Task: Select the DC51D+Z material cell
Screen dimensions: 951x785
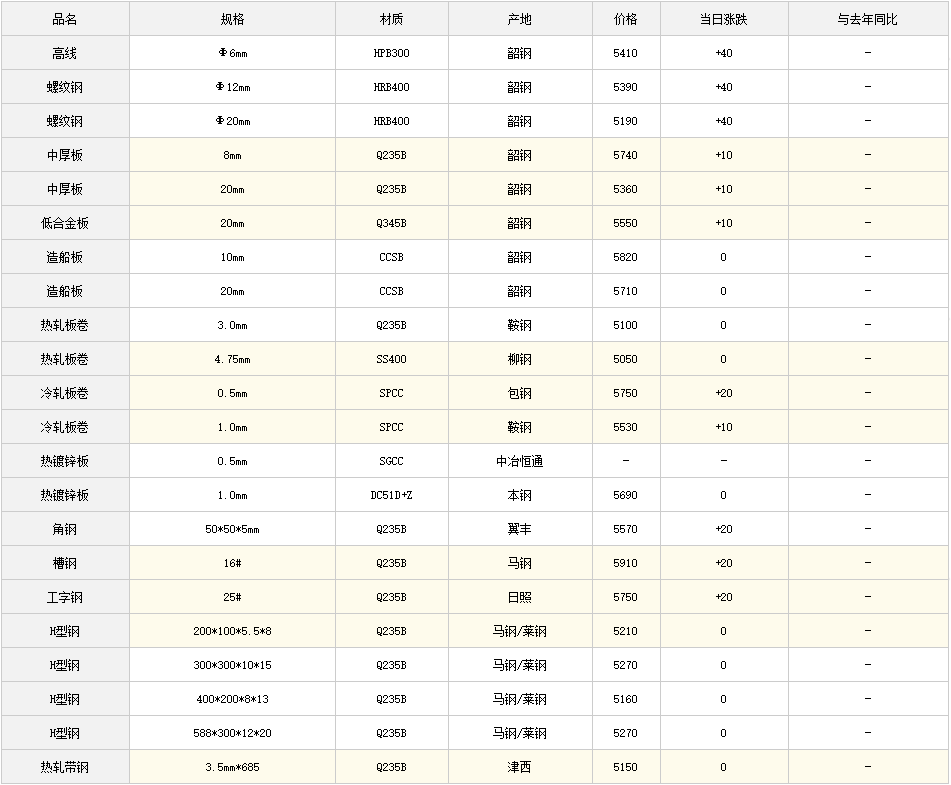Action: 392,495
